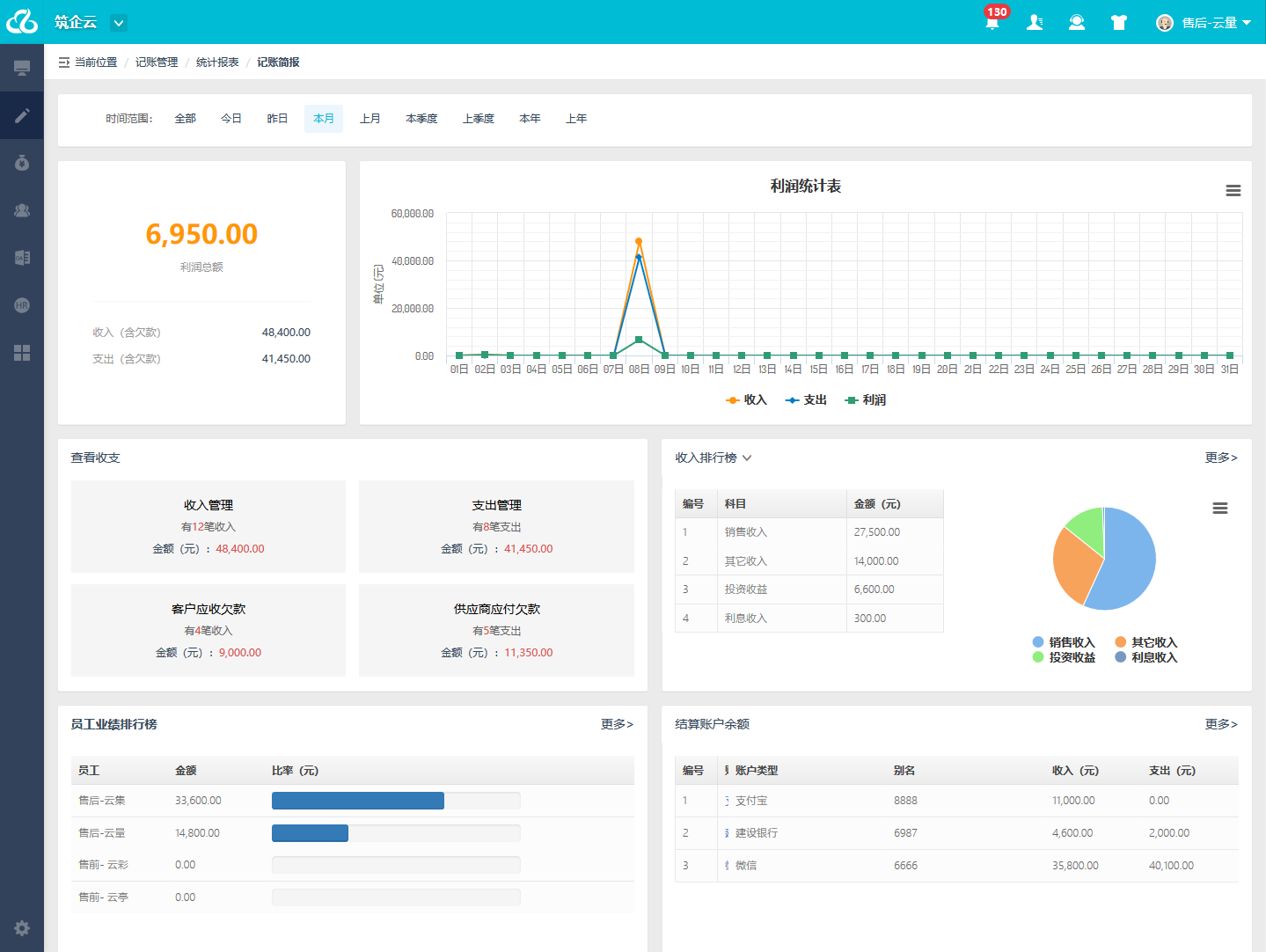Click the 建设银行 account row
The height and width of the screenshot is (952, 1266).
pyautogui.click(x=956, y=833)
